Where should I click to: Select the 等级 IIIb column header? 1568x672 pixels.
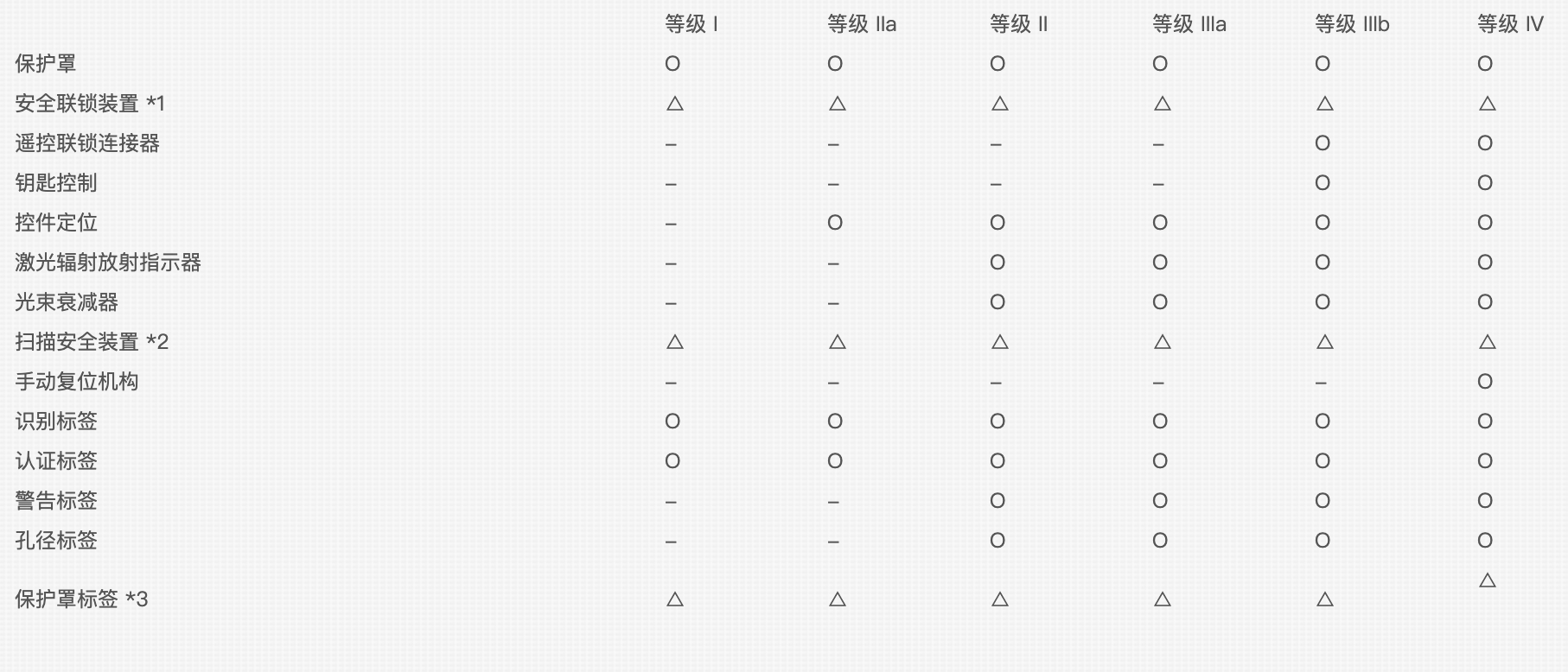click(x=1352, y=24)
